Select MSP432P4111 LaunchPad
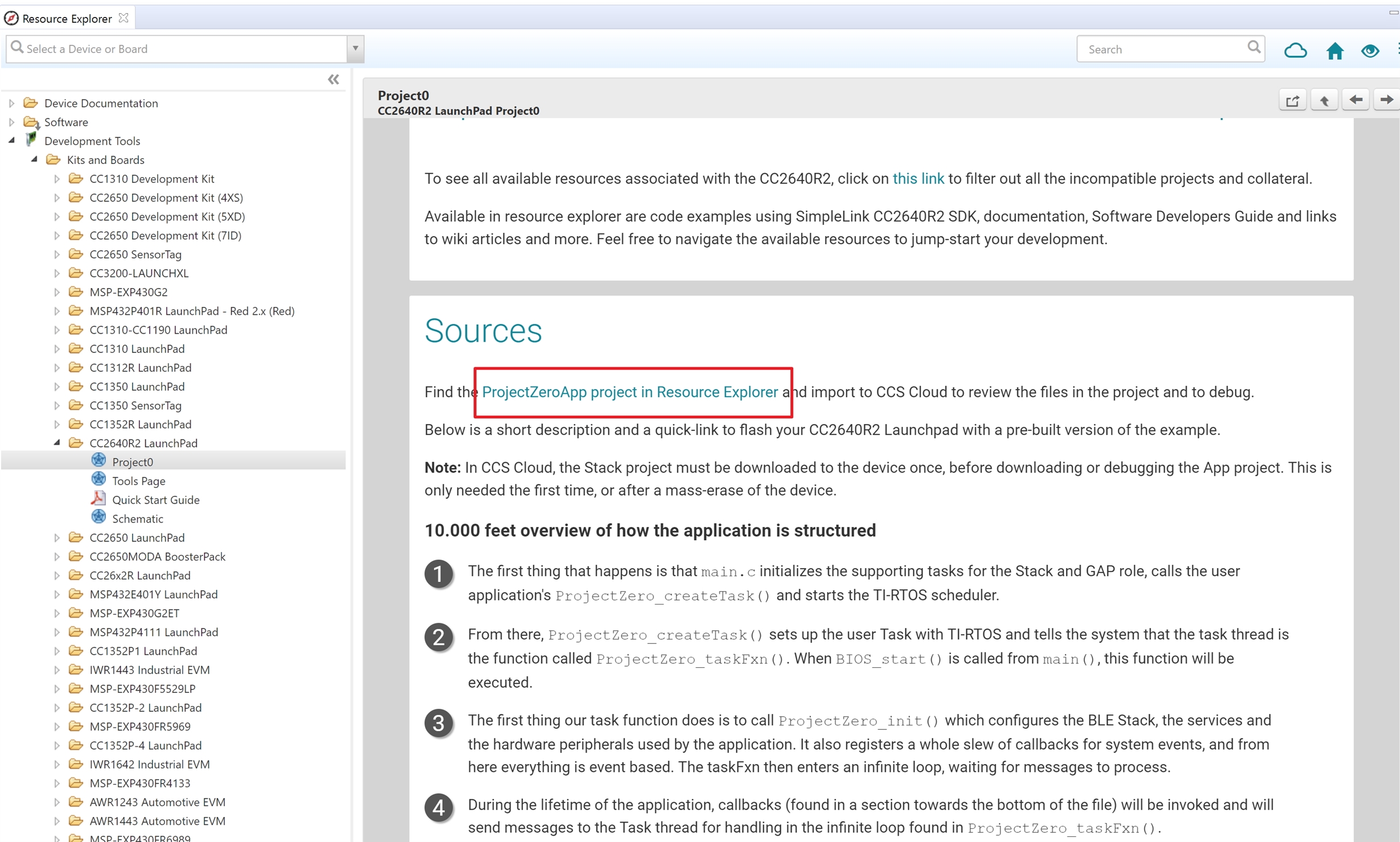1400x842 pixels. (x=154, y=632)
